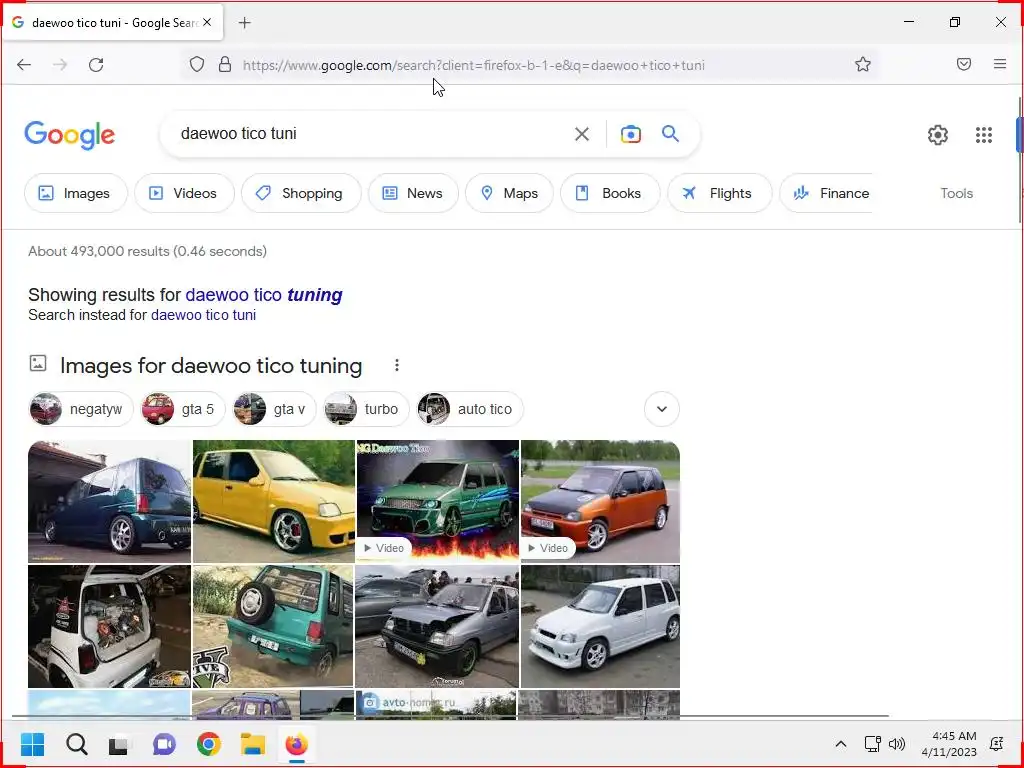Launch Google Chrome from taskbar
This screenshot has width=1024, height=768.
pos(208,744)
